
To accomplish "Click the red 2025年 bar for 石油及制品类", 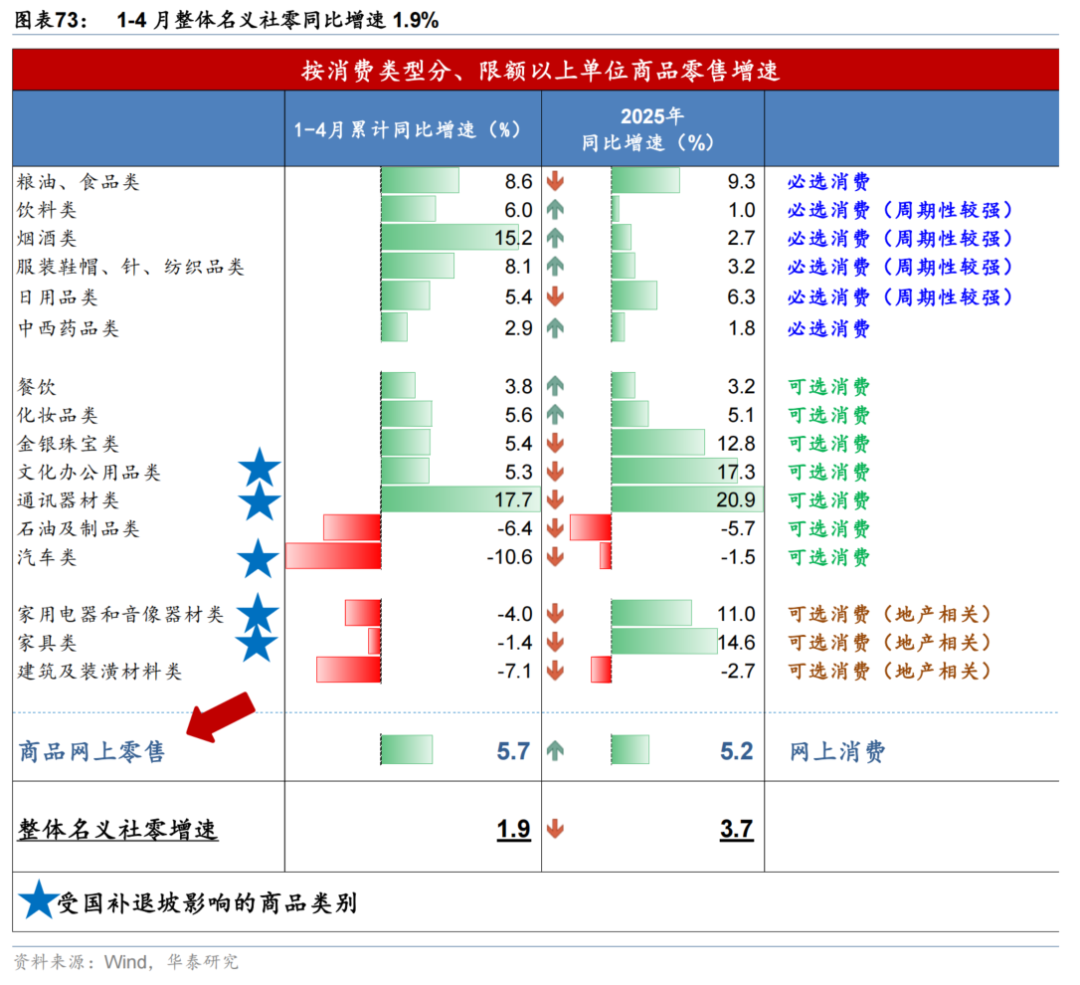I will point(591,528).
